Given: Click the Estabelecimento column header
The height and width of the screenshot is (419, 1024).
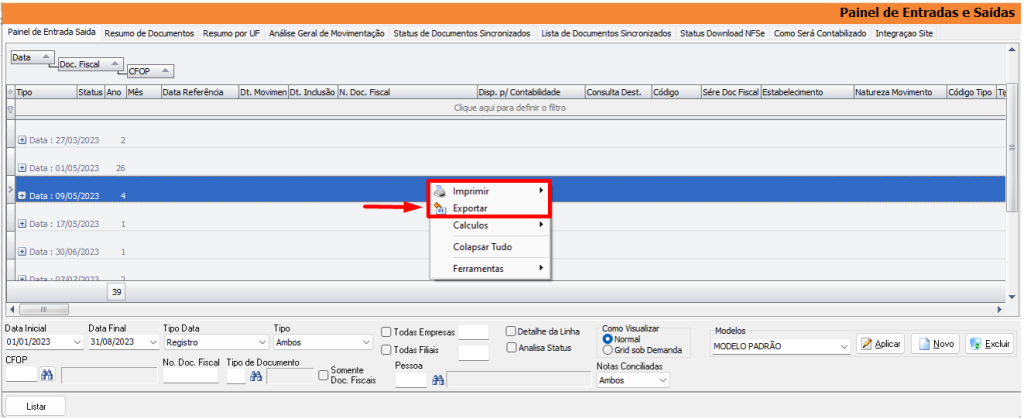Looking at the screenshot, I should [807, 92].
